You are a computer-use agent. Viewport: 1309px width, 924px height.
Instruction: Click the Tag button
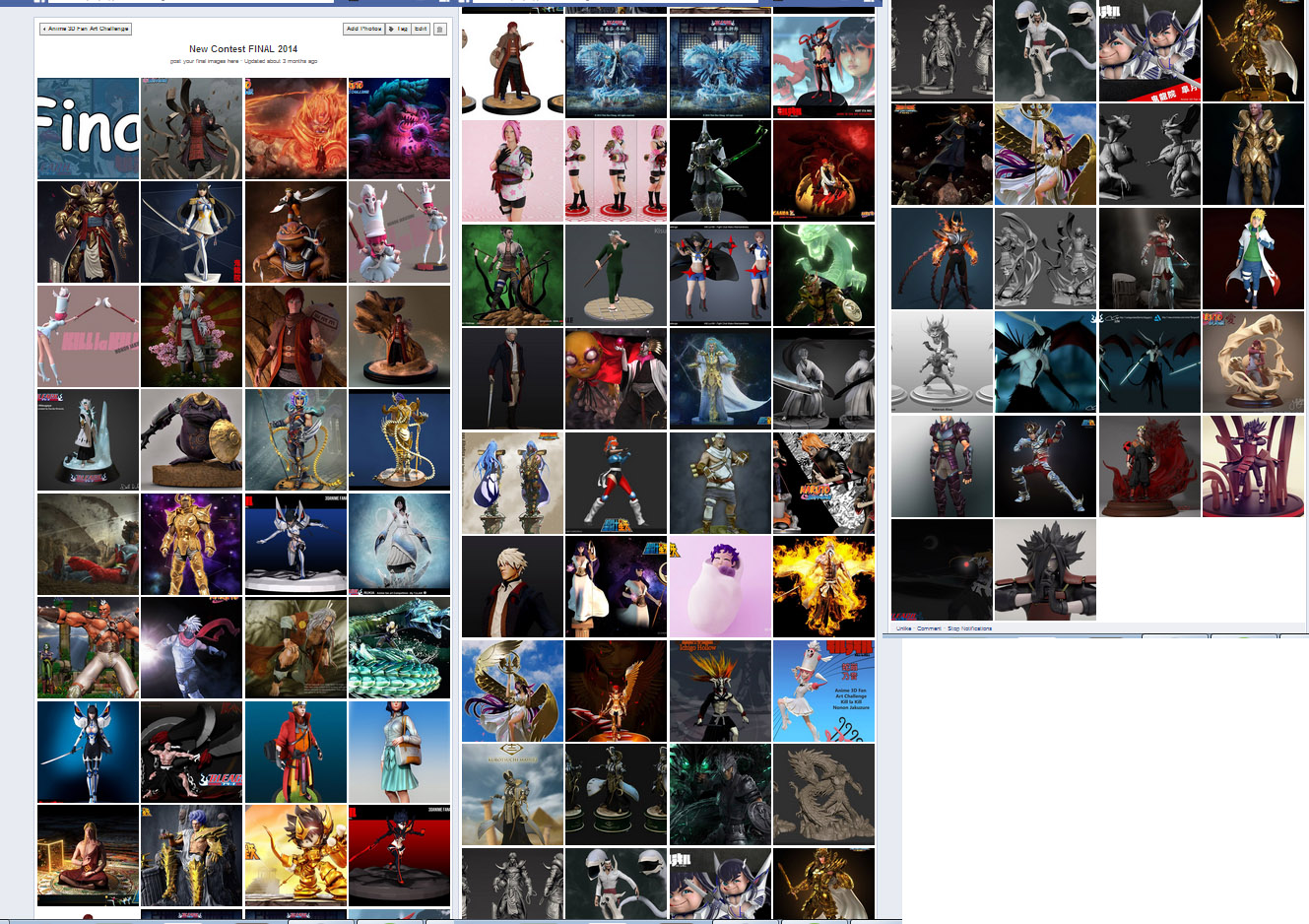click(x=398, y=29)
